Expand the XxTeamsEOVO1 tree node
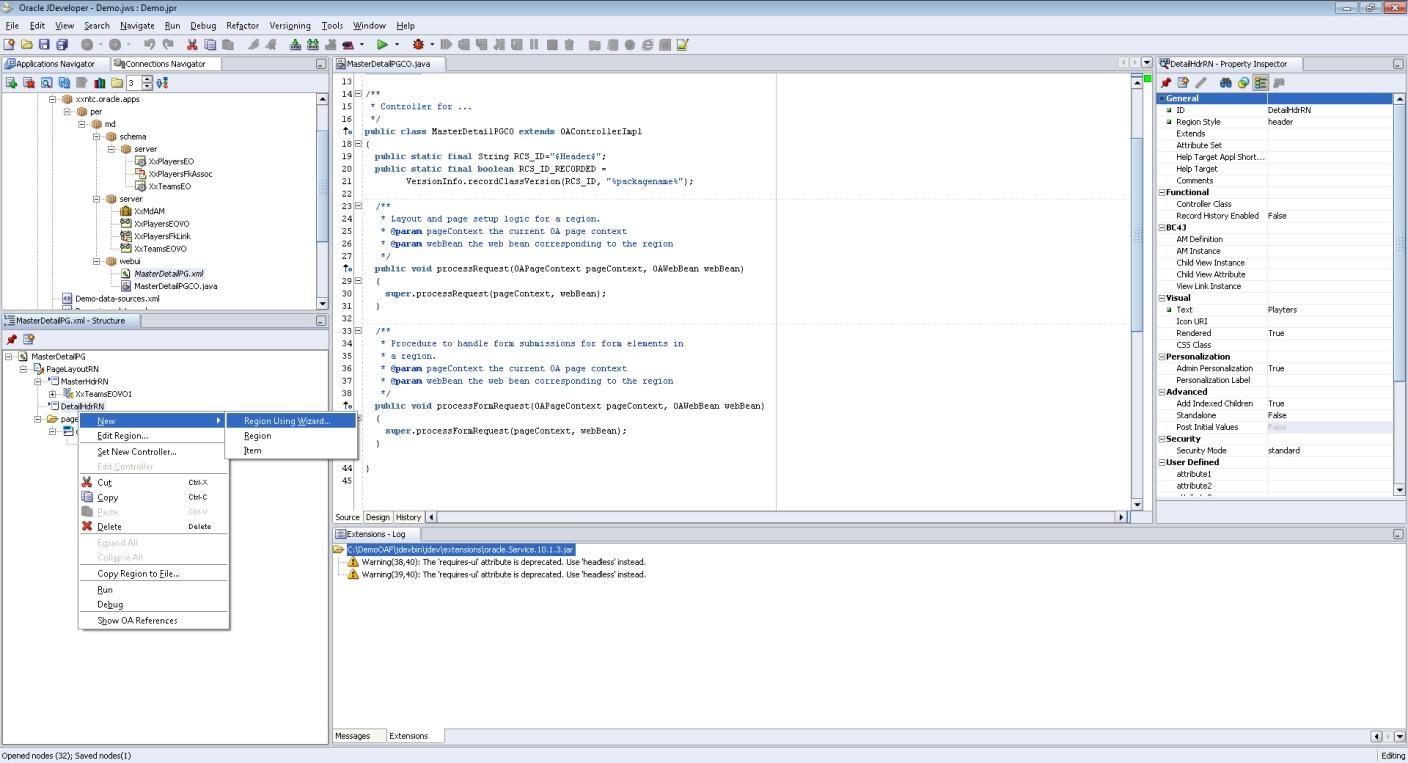This screenshot has height=763, width=1408. click(x=53, y=394)
